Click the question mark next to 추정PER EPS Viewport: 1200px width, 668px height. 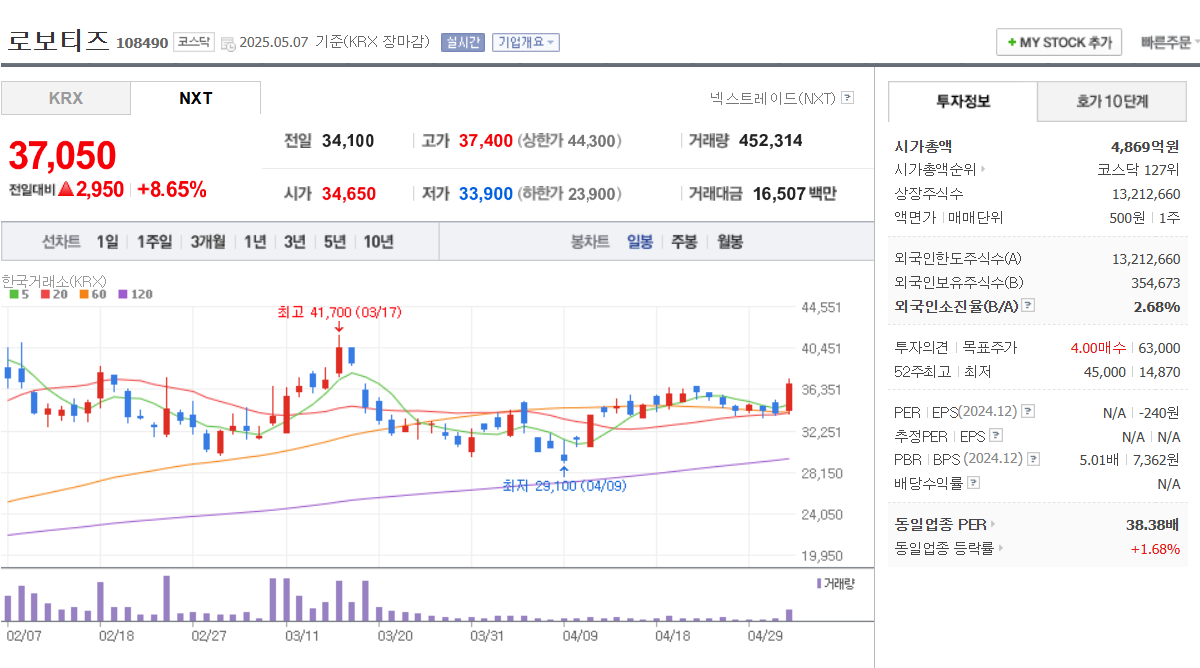[x=996, y=436]
